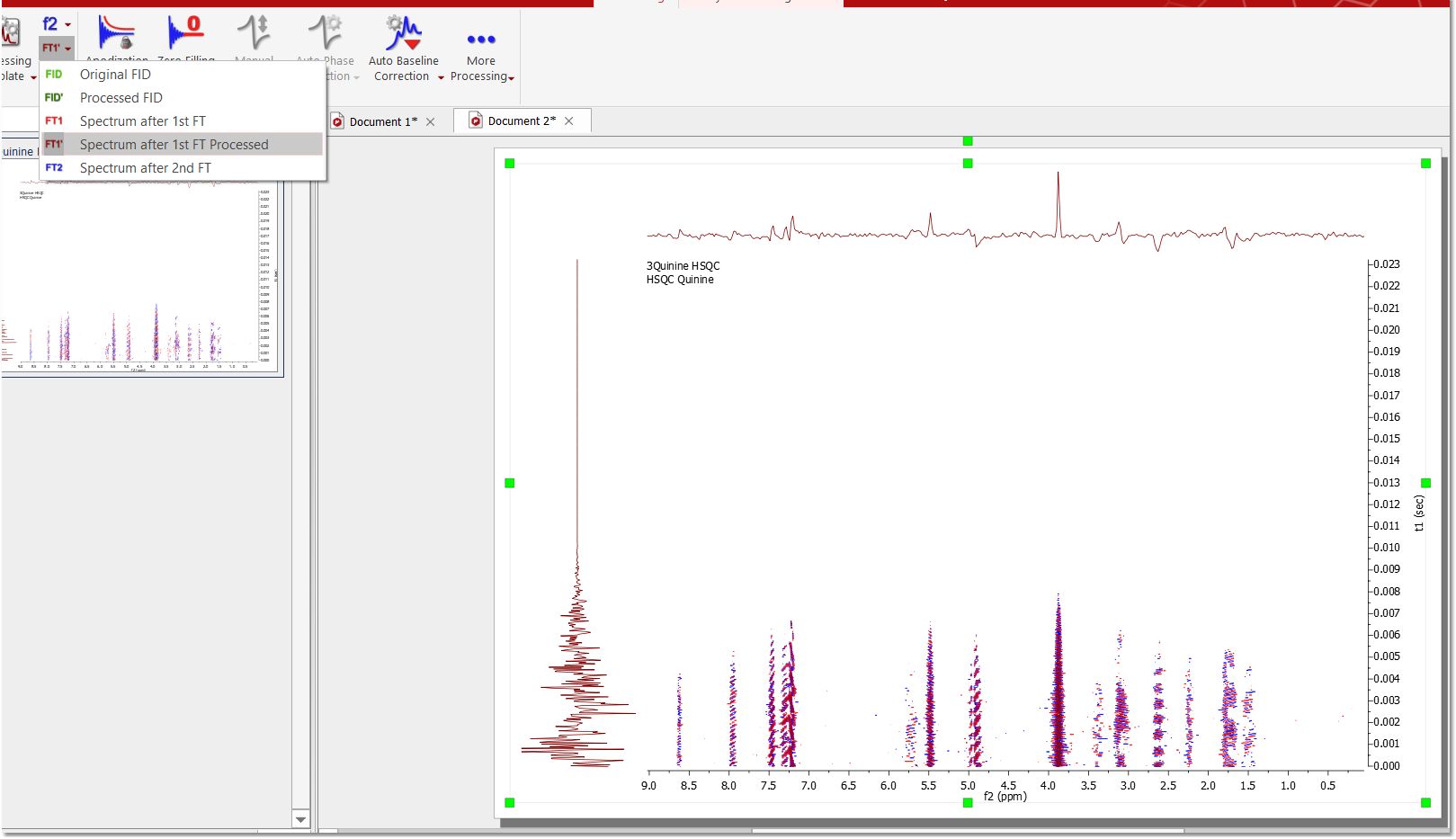Select Spectrum after 1st FT
The height and width of the screenshot is (839, 1456).
(142, 121)
